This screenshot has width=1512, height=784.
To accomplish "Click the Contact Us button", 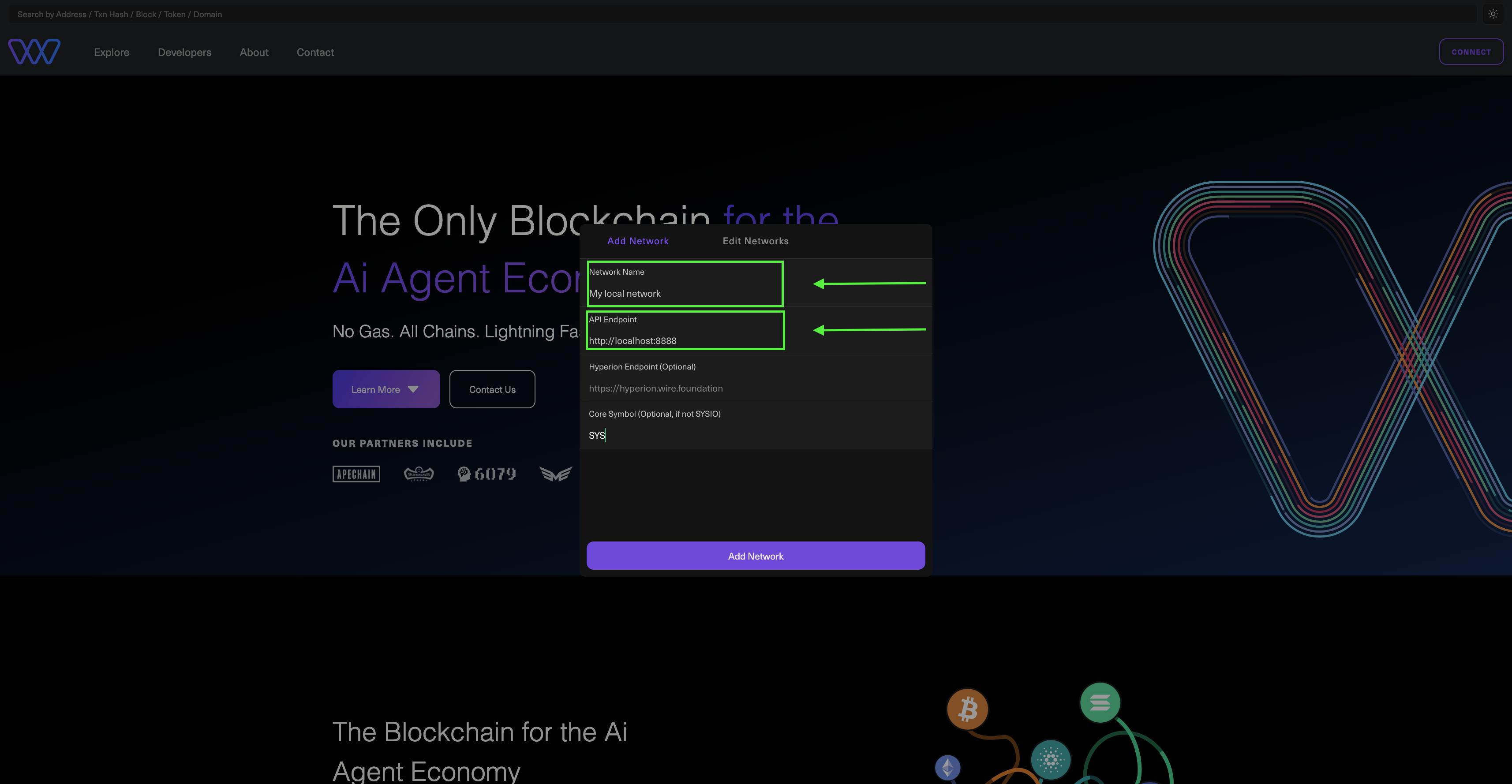I will [492, 389].
